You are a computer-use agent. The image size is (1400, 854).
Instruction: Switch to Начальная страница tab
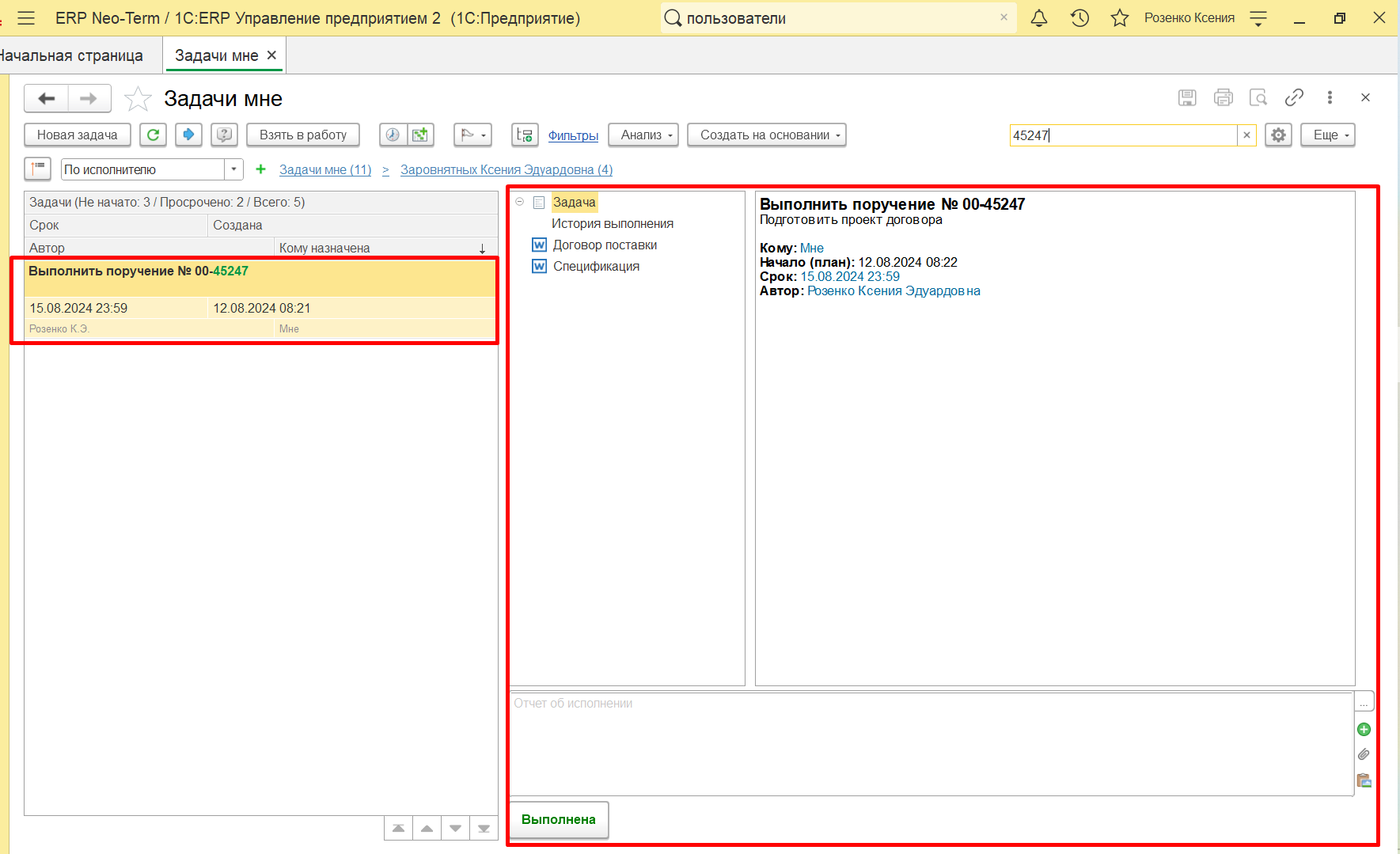coord(71,55)
